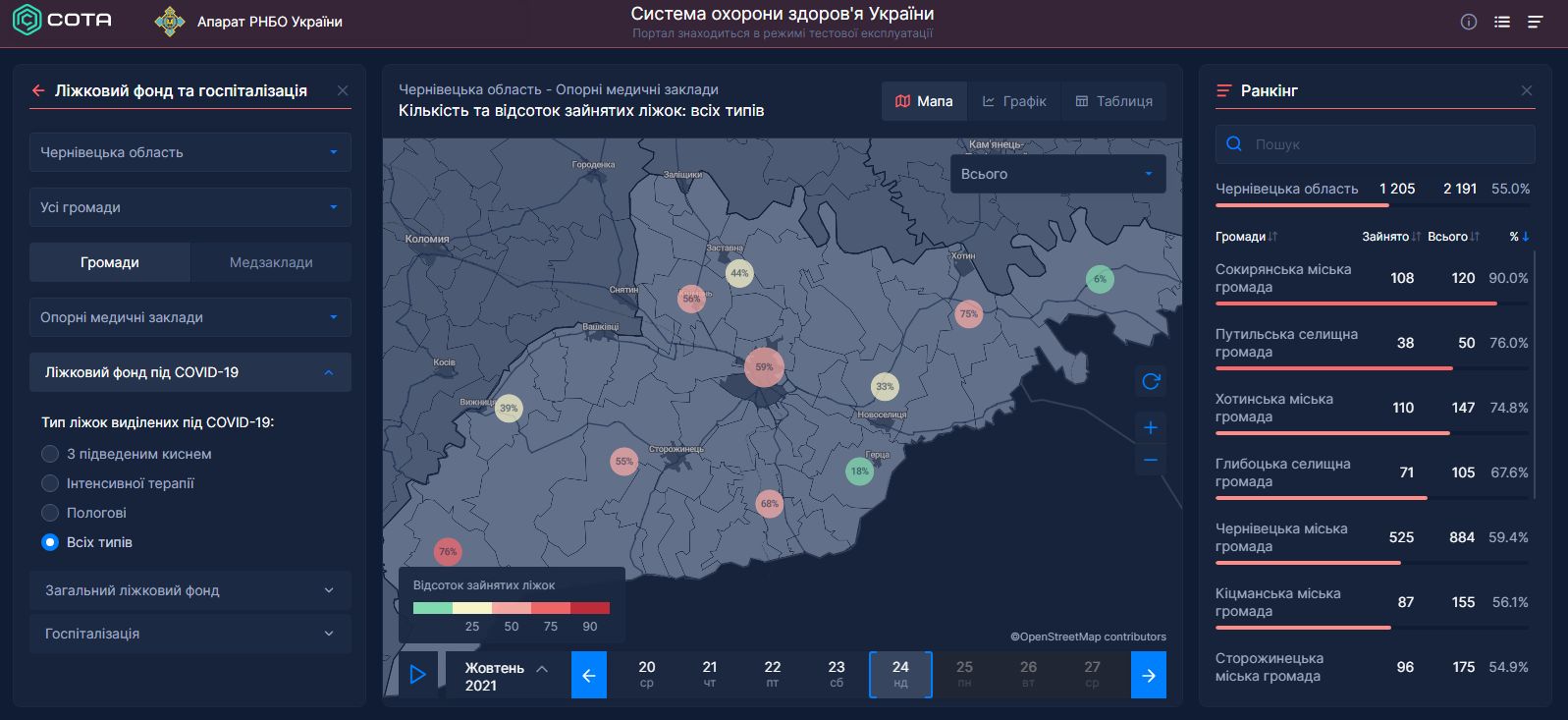Choose the 'Інтенсивної терапії' bed type option
The width and height of the screenshot is (1568, 720).
click(x=50, y=483)
